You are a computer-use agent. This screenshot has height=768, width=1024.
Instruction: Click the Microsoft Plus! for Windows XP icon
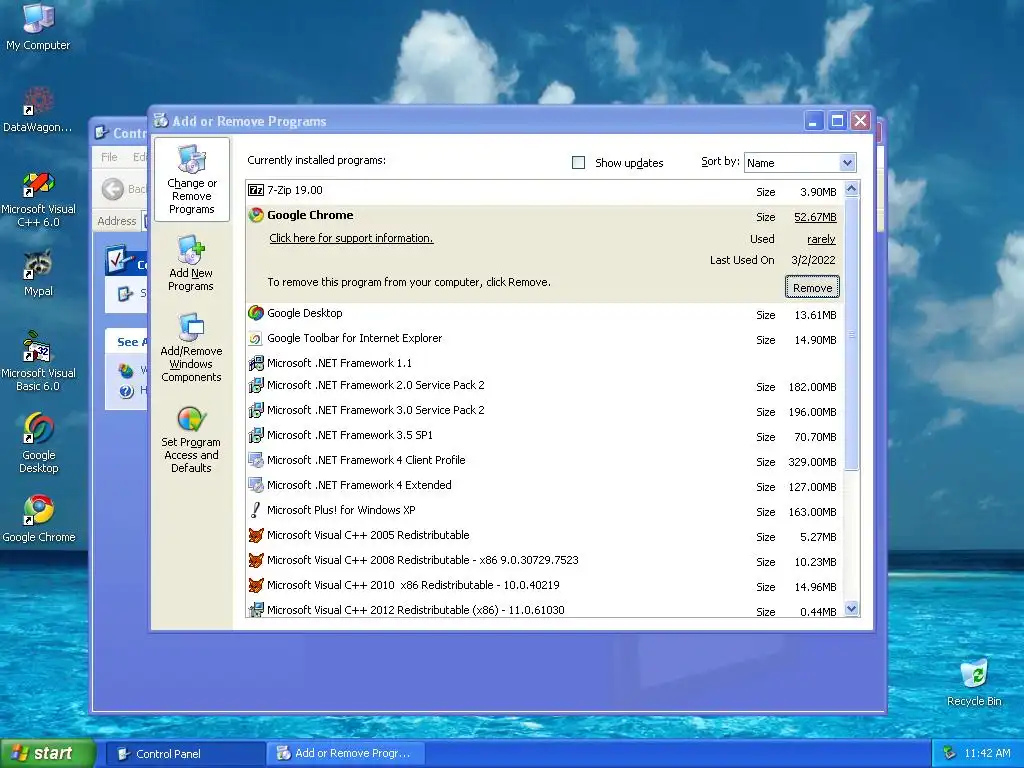point(256,510)
